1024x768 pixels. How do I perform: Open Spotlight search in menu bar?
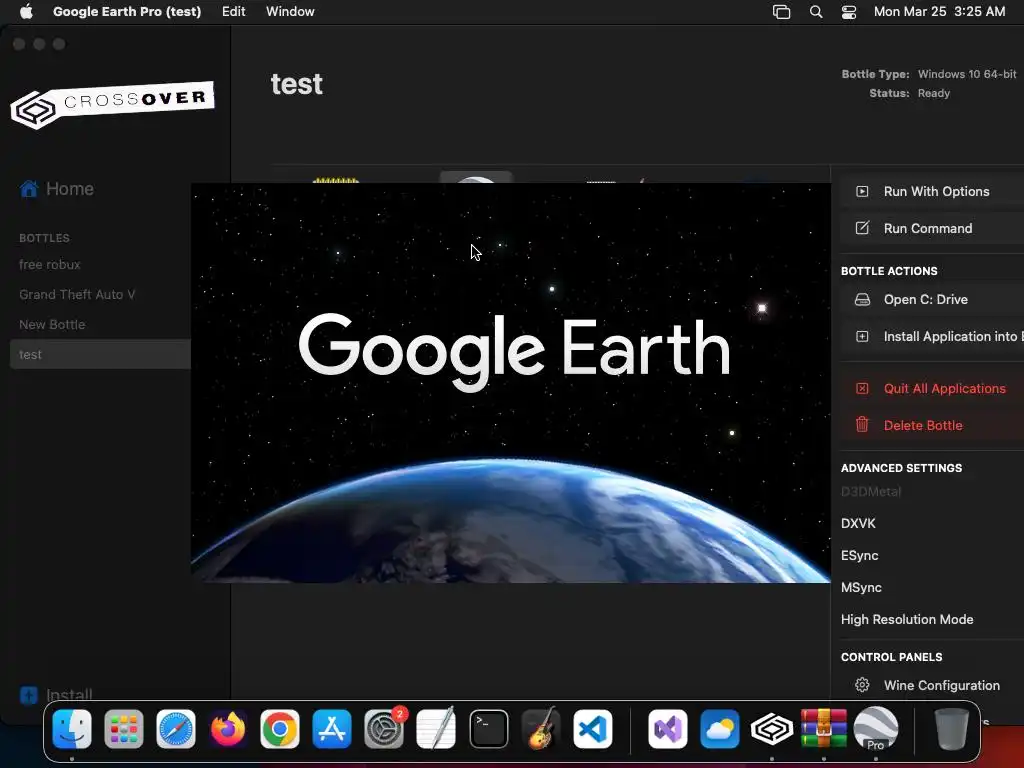point(816,12)
